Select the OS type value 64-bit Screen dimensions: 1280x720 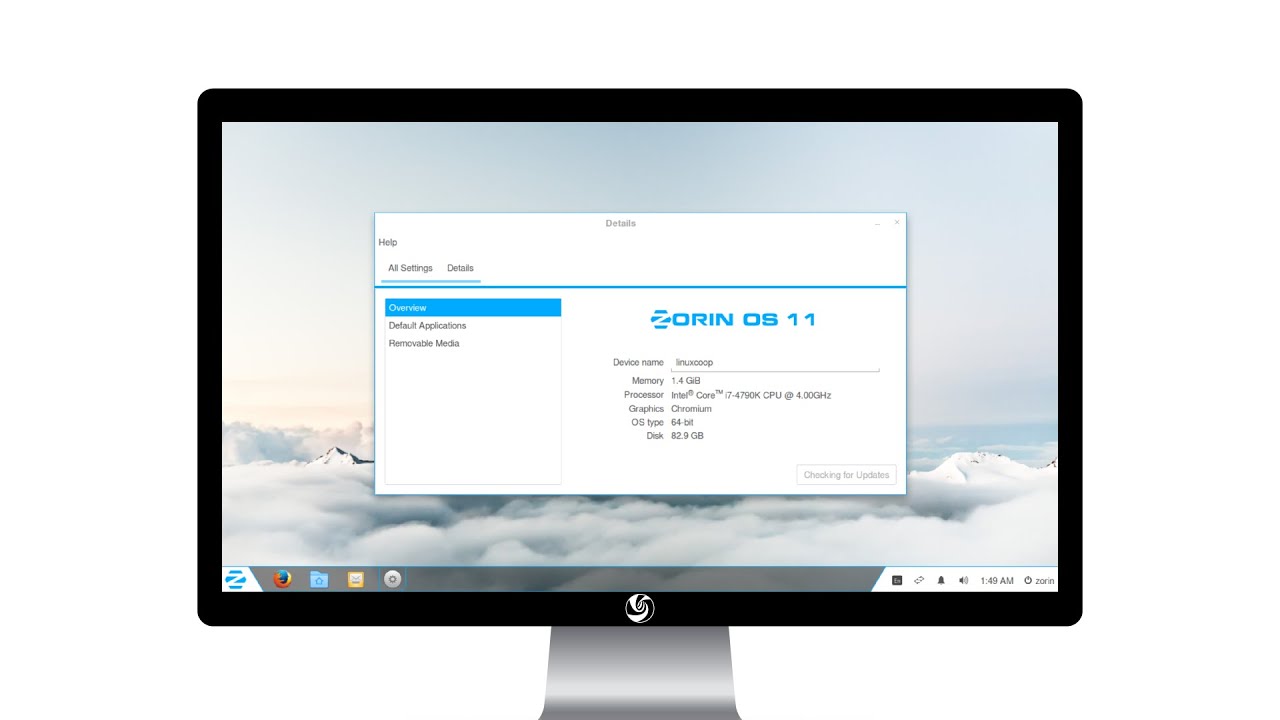click(x=682, y=423)
